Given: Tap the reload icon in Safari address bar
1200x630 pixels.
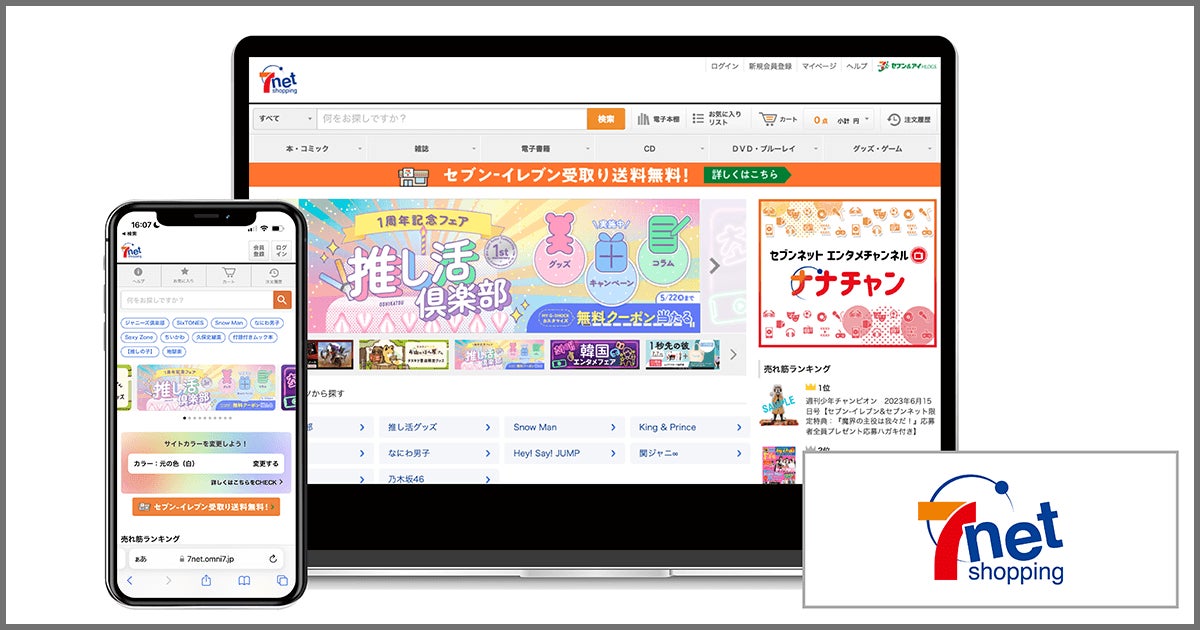Looking at the screenshot, I should coord(273,558).
